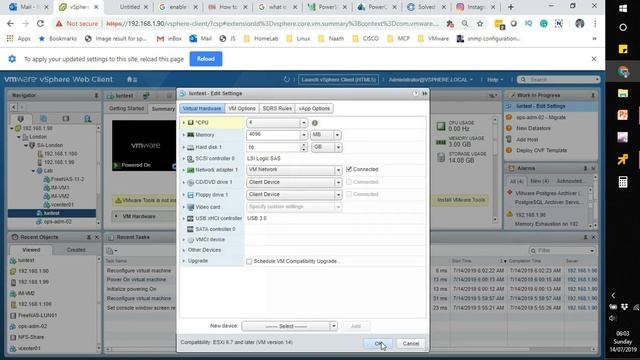Bookmark this page with the star icon

click(480, 24)
